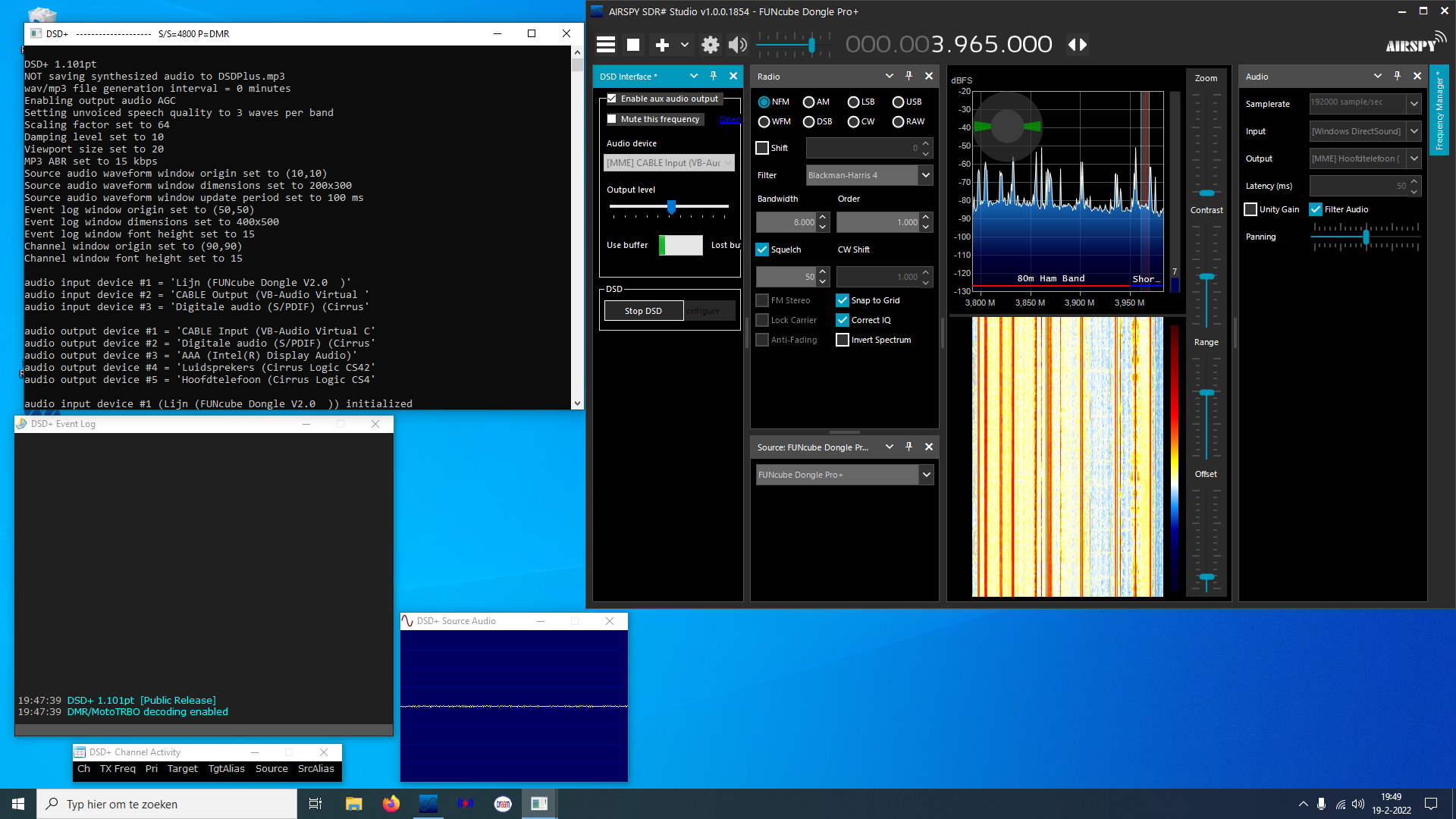Open File Explorer from the taskbar
The width and height of the screenshot is (1456, 819).
(353, 804)
